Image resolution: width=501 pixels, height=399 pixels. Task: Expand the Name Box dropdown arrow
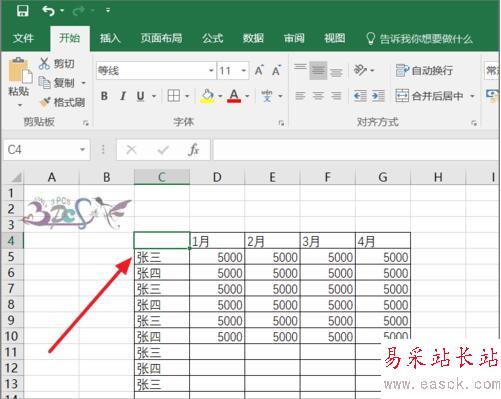(x=82, y=150)
